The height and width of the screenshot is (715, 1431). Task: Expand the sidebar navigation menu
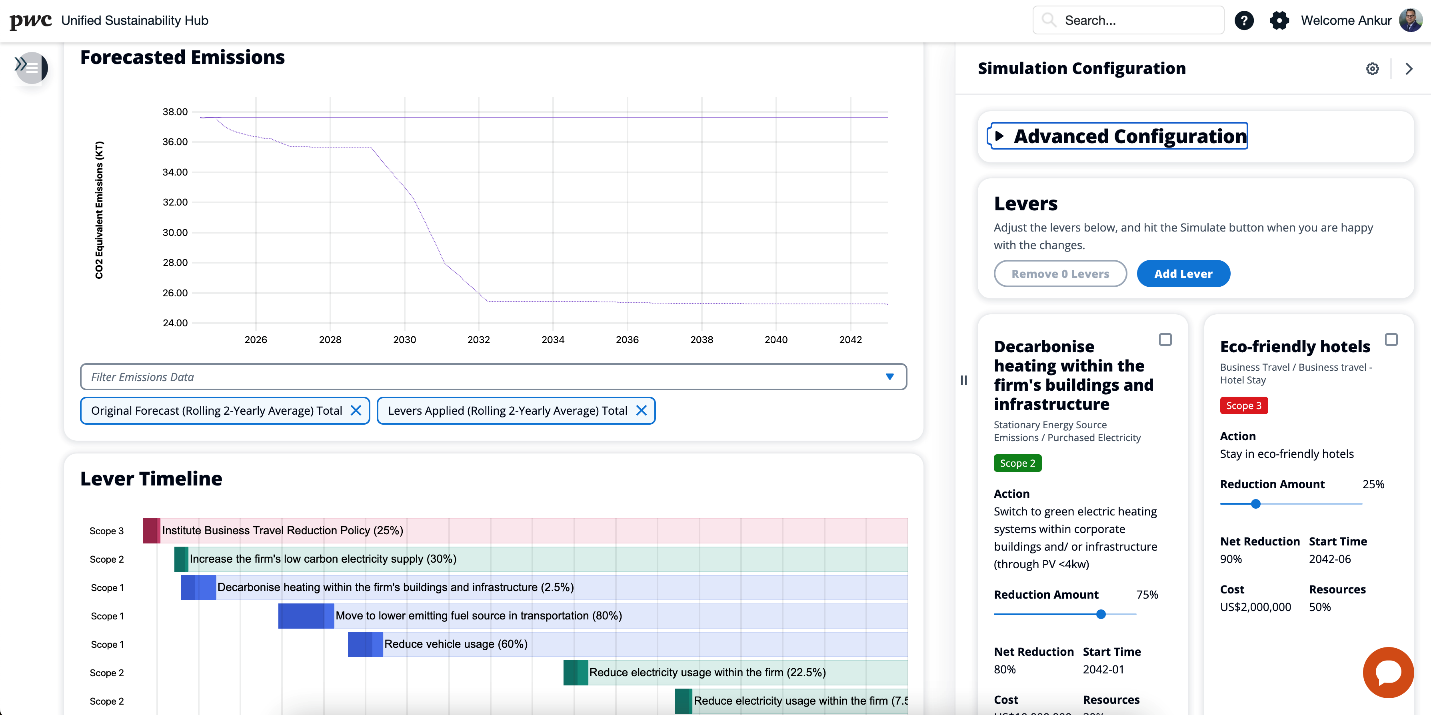[31, 67]
